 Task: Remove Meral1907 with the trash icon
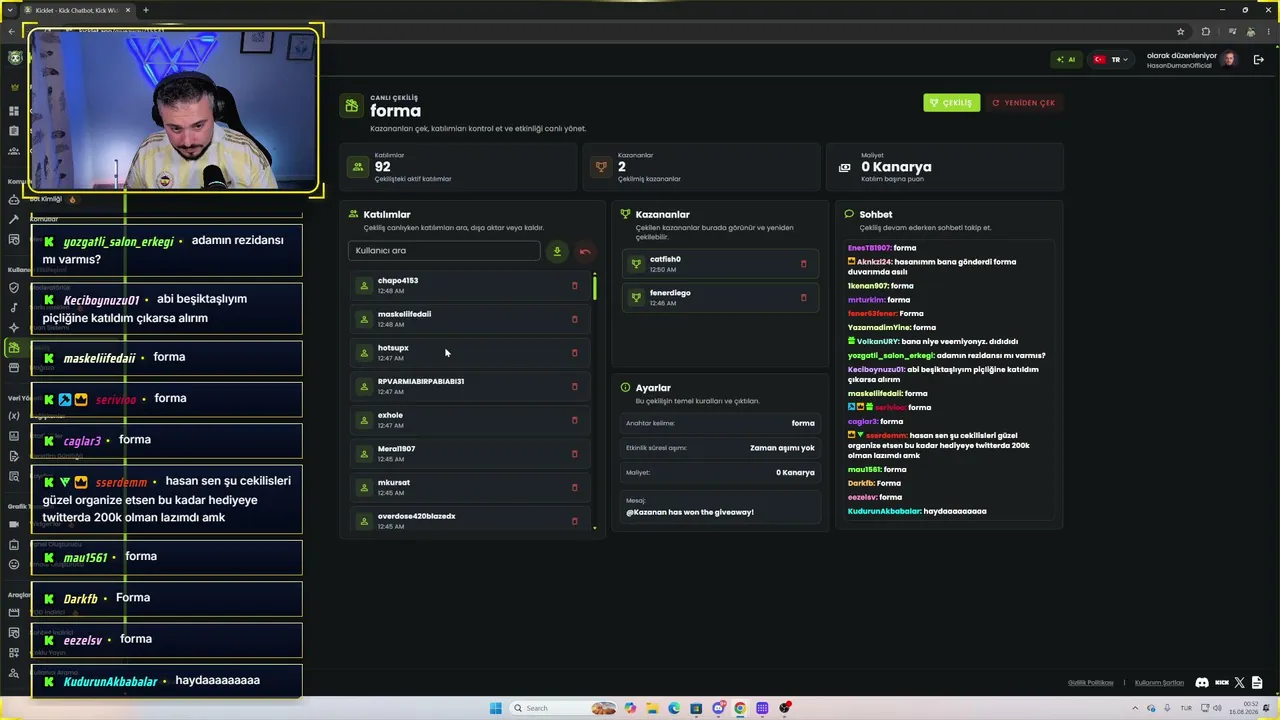tap(574, 454)
